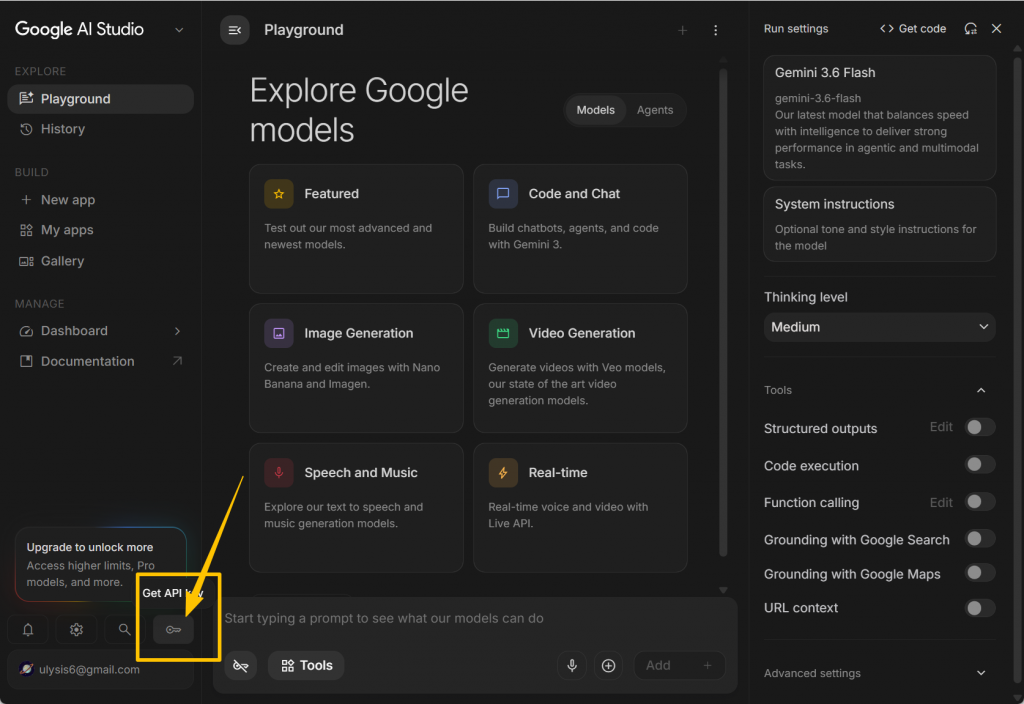This screenshot has width=1024, height=704.
Task: Click the Documentation external link arrow
Action: (x=177, y=361)
